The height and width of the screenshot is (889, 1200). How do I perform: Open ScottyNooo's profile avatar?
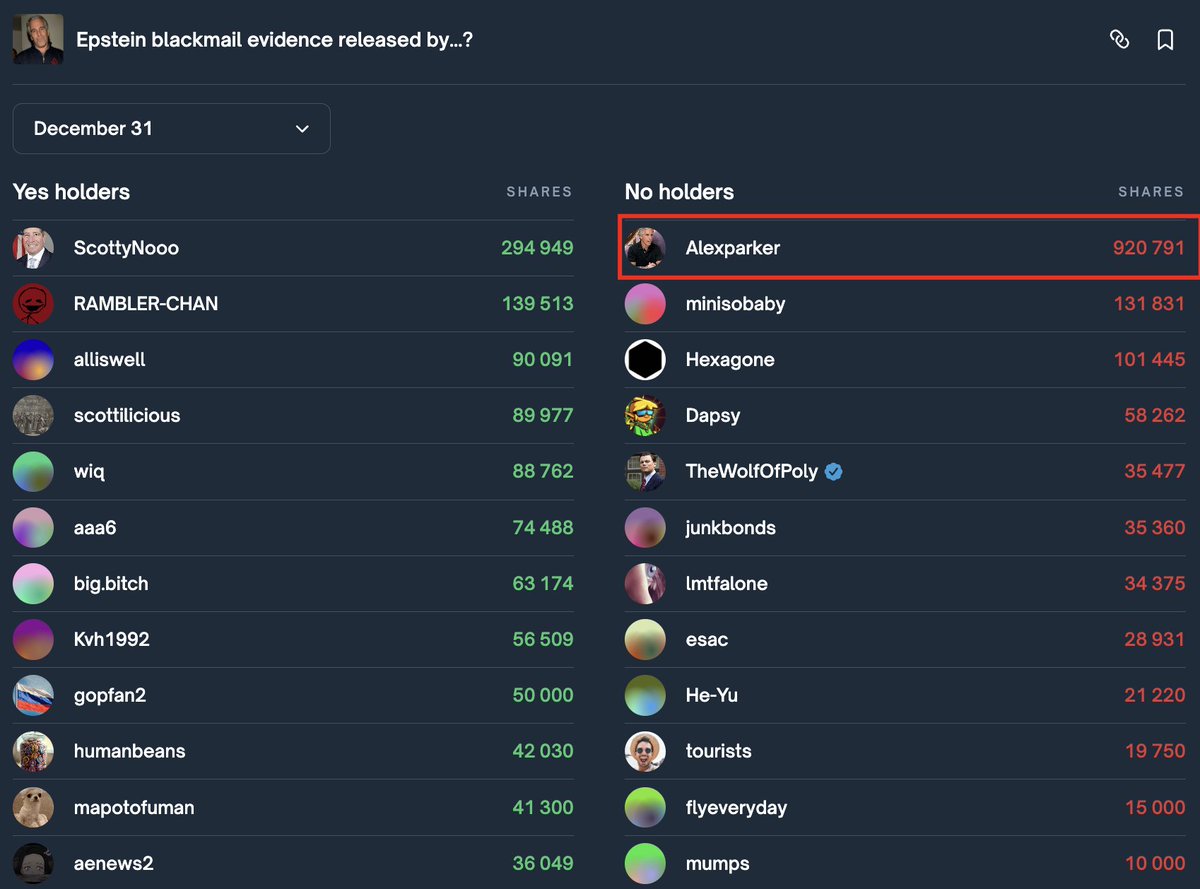33,248
